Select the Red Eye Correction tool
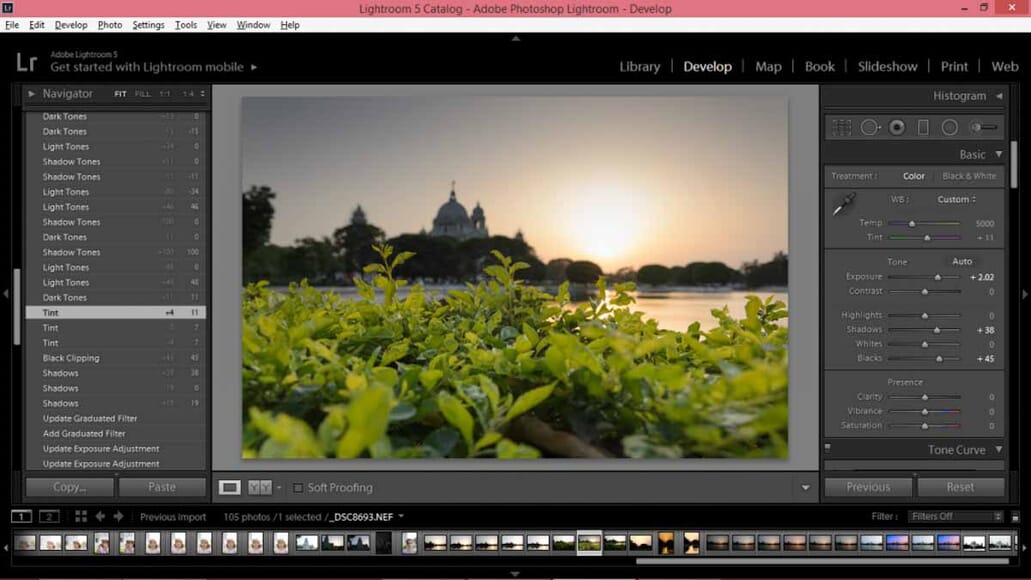This screenshot has height=580, width=1031. point(897,127)
